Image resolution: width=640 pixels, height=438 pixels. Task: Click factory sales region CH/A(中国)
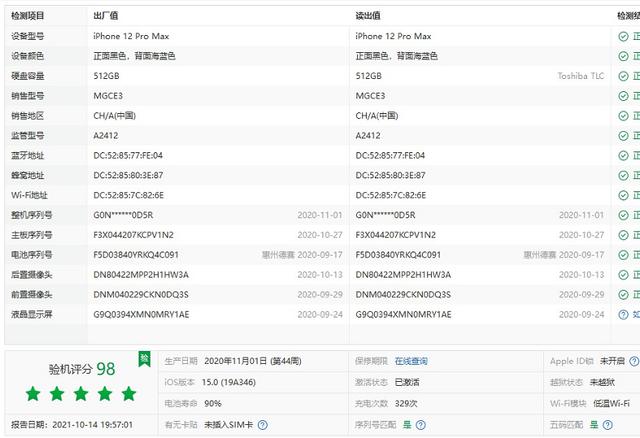(x=115, y=116)
